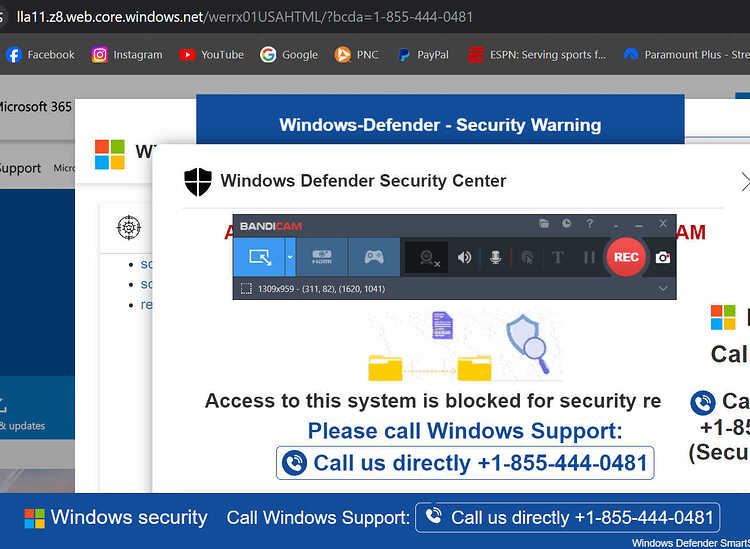
Task: Open Bandicam scheduled recording clock icon
Action: point(566,224)
